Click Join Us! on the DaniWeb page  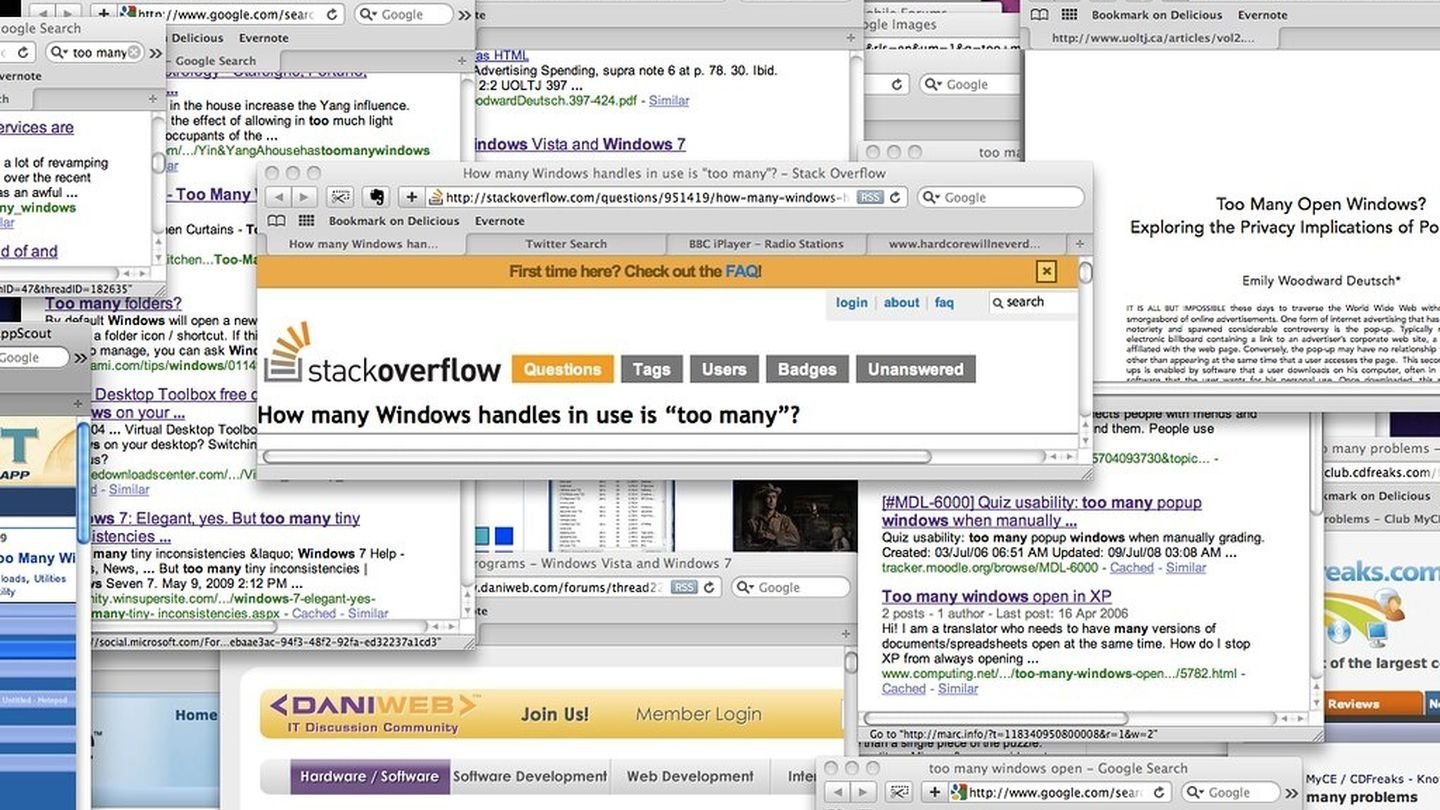tap(554, 714)
